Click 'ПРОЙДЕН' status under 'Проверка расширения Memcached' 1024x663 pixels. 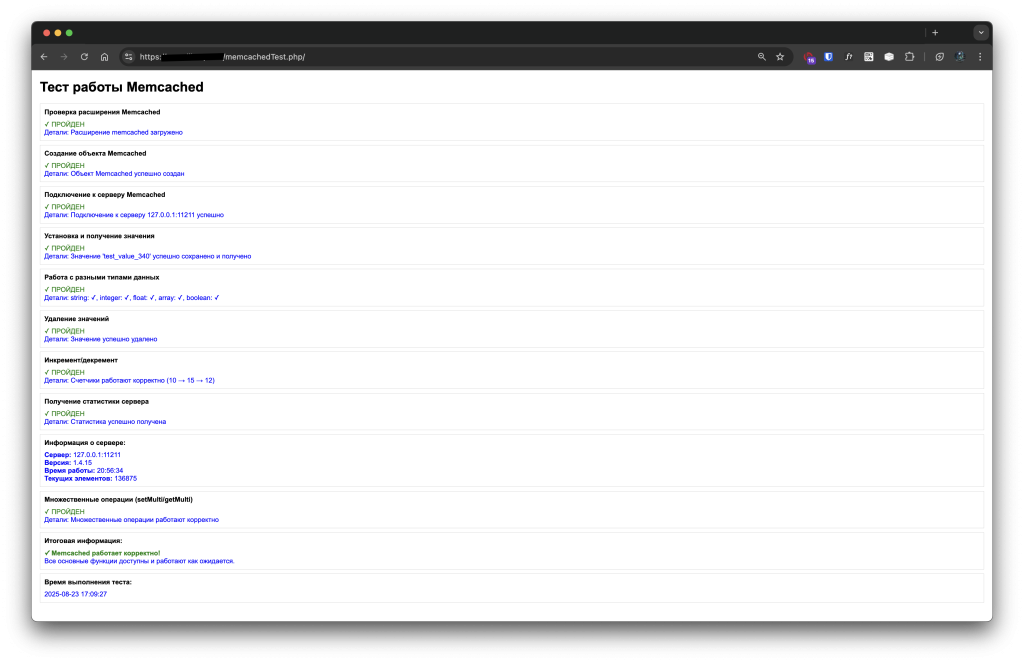pyautogui.click(x=64, y=124)
